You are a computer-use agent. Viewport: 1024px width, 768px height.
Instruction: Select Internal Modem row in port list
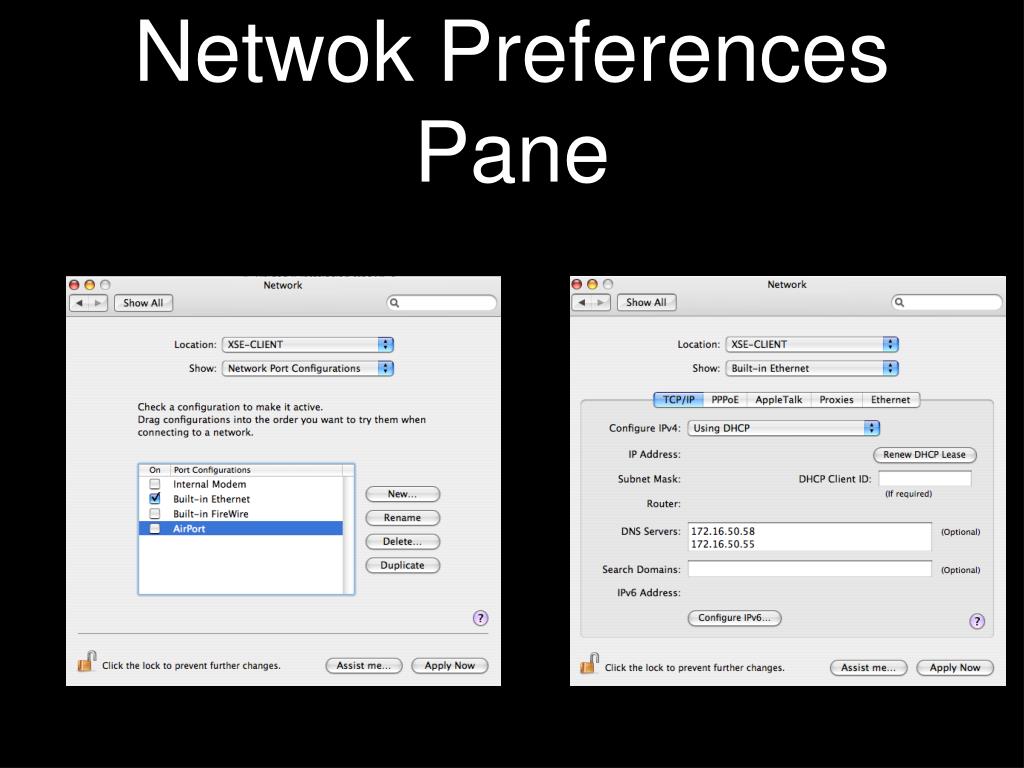(241, 484)
